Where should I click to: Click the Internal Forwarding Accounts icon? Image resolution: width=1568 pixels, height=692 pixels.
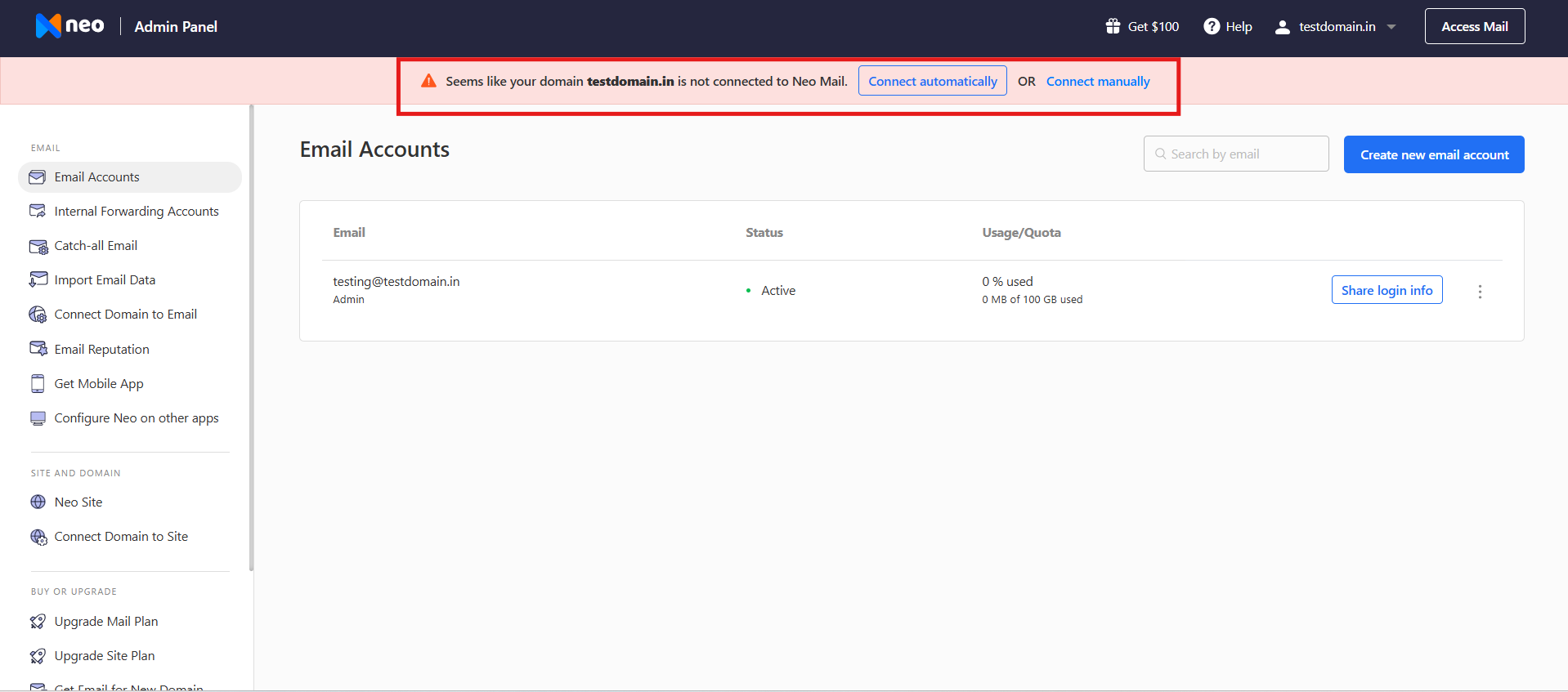[x=38, y=212]
